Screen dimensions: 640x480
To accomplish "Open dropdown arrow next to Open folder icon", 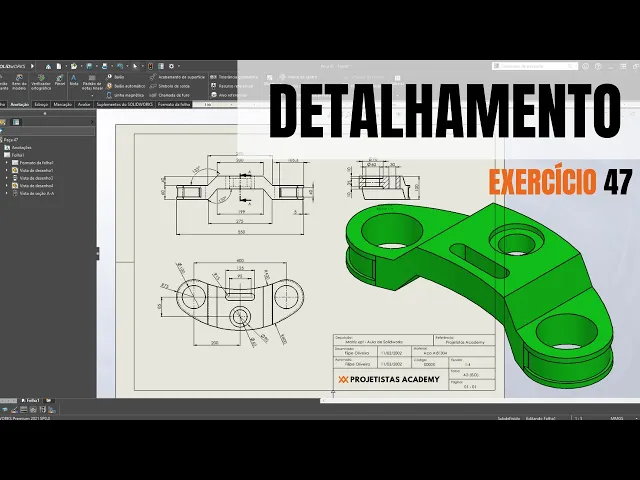I will tap(81, 66).
